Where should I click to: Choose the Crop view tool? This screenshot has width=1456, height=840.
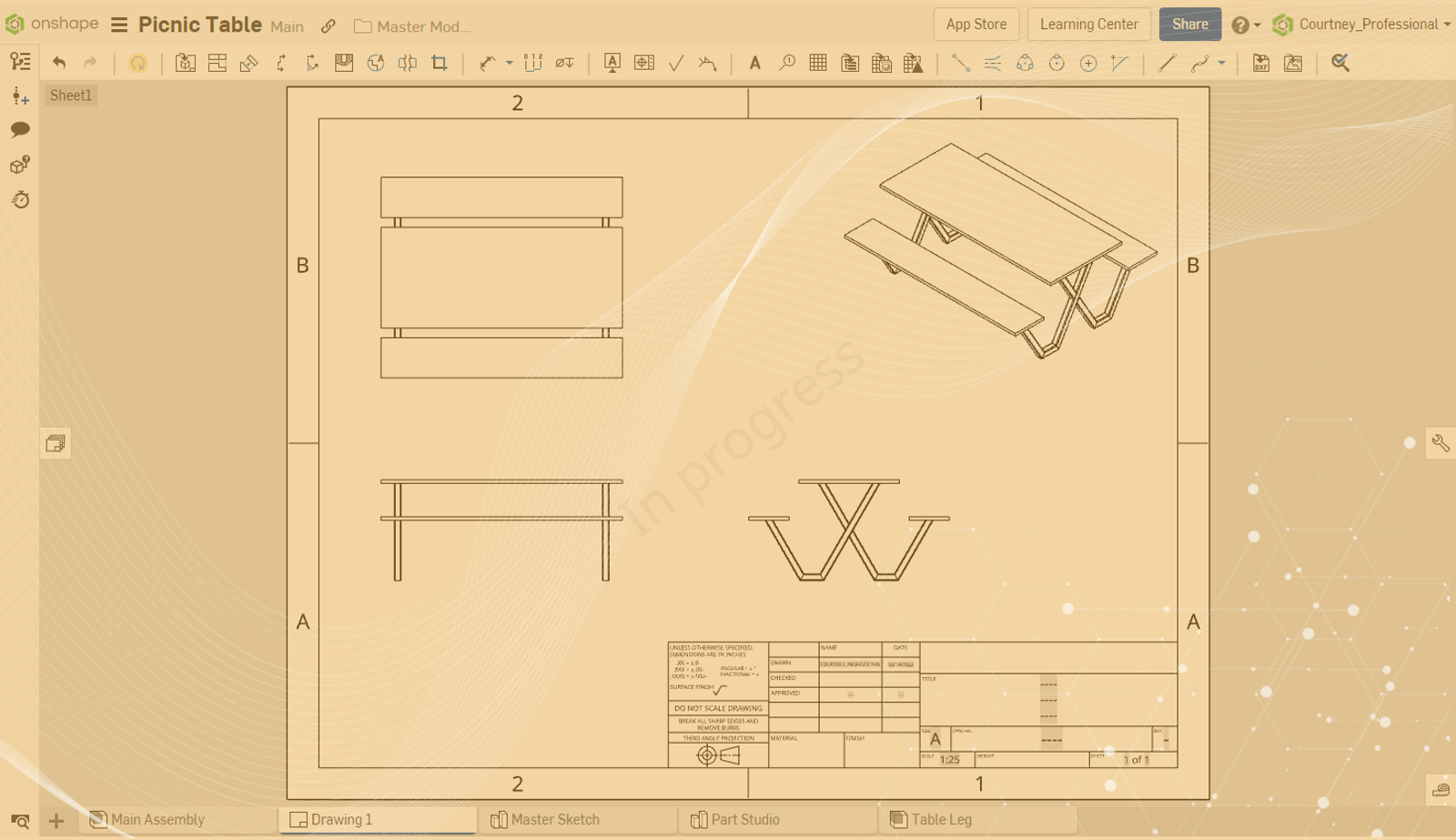pos(440,63)
